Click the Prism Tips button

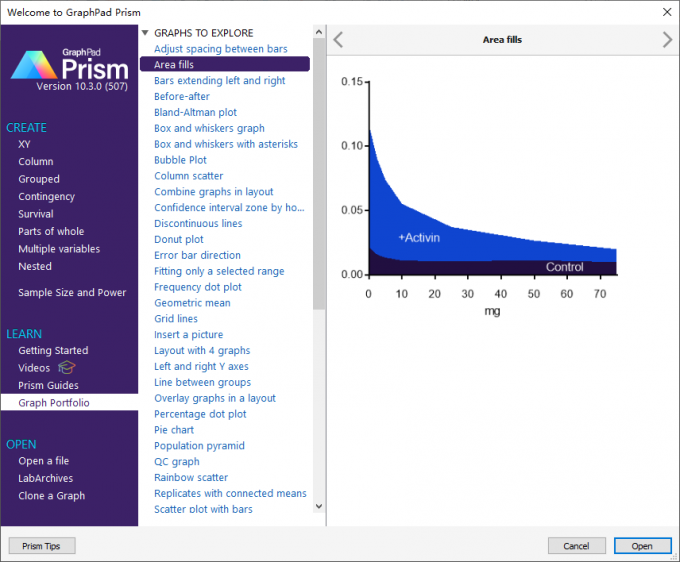[x=42, y=546]
